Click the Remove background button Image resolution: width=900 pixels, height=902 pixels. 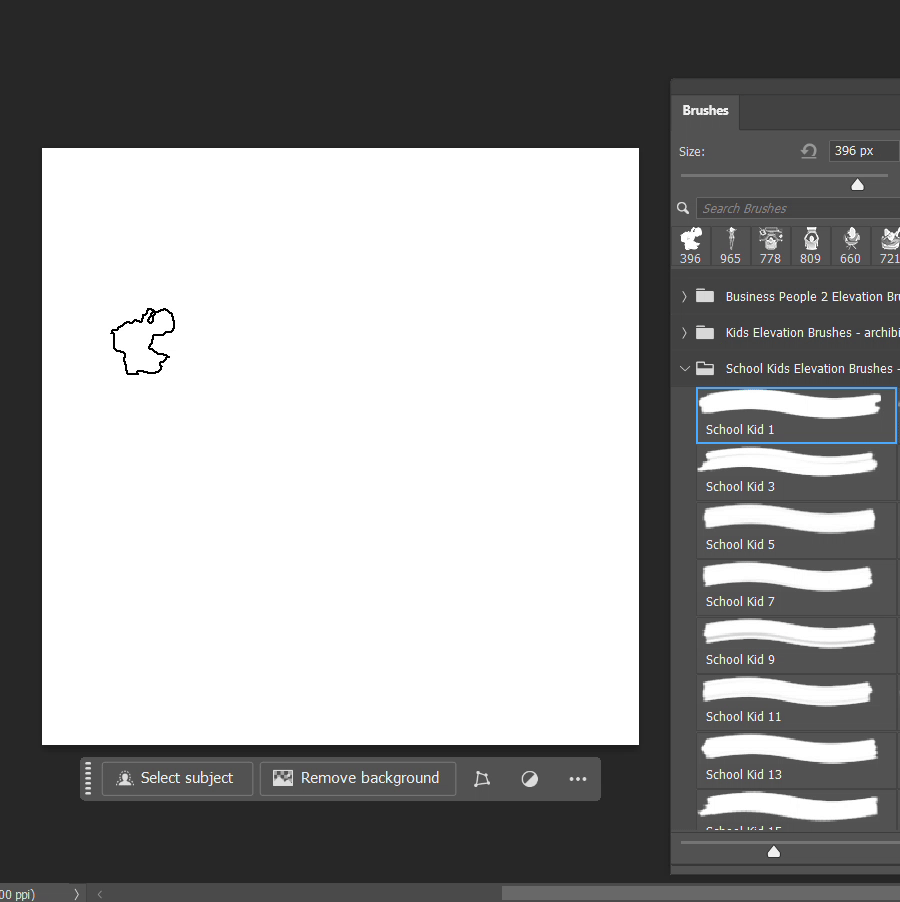pyautogui.click(x=358, y=778)
